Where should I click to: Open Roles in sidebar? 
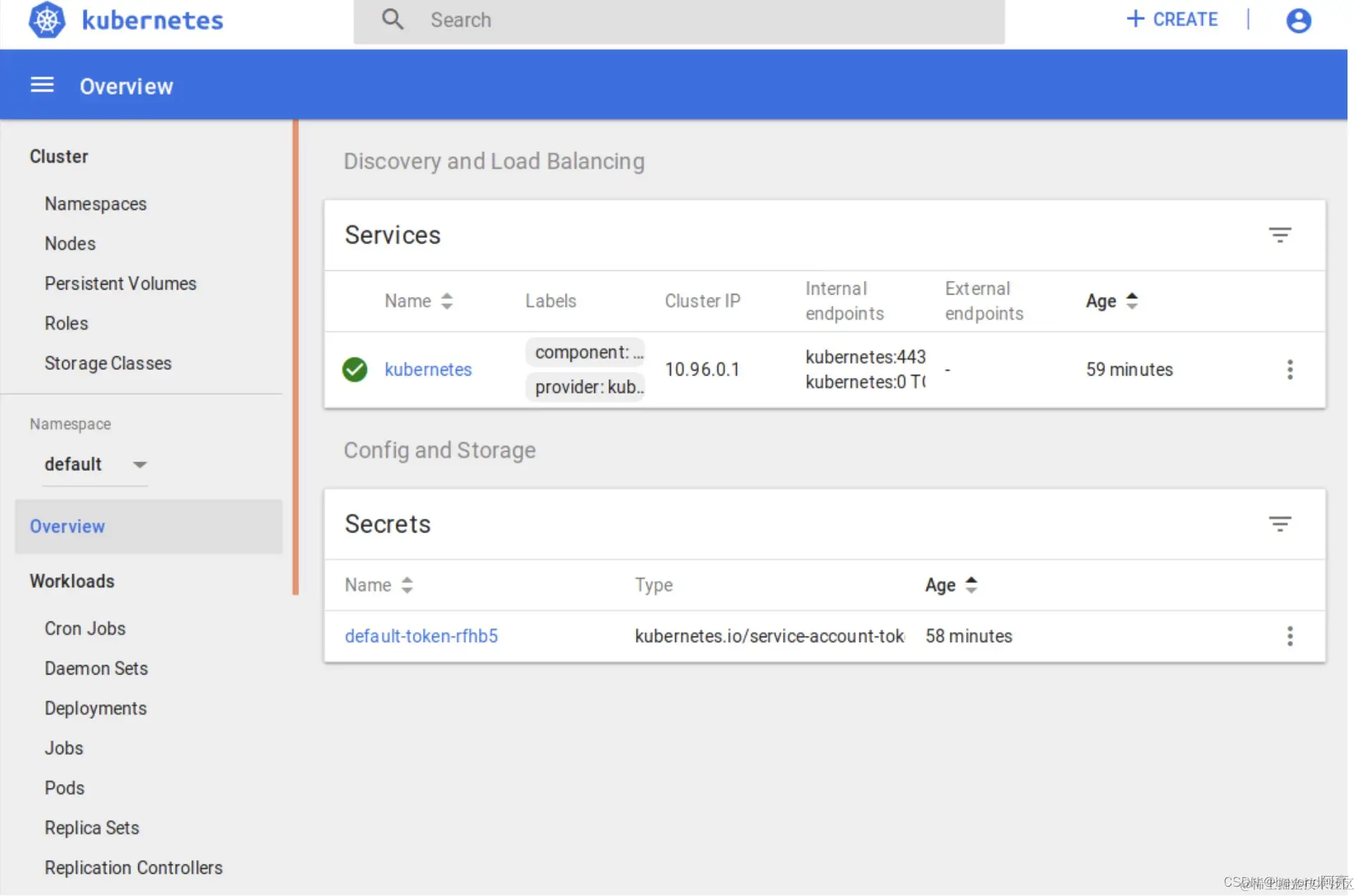click(x=66, y=323)
